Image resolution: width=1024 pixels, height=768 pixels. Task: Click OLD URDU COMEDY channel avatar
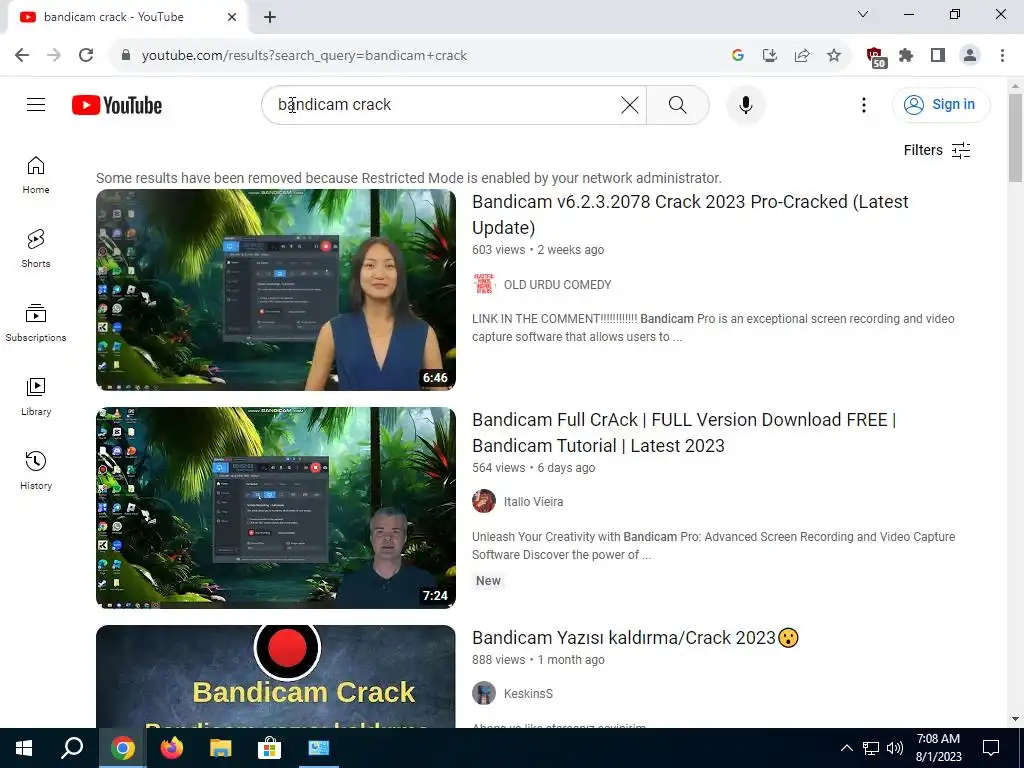[x=484, y=285]
